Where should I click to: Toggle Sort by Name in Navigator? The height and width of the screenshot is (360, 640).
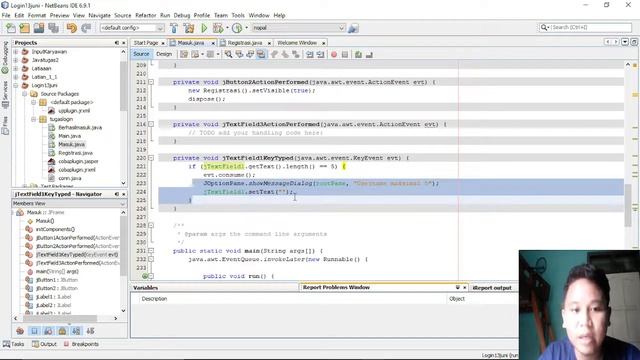pos(76,331)
